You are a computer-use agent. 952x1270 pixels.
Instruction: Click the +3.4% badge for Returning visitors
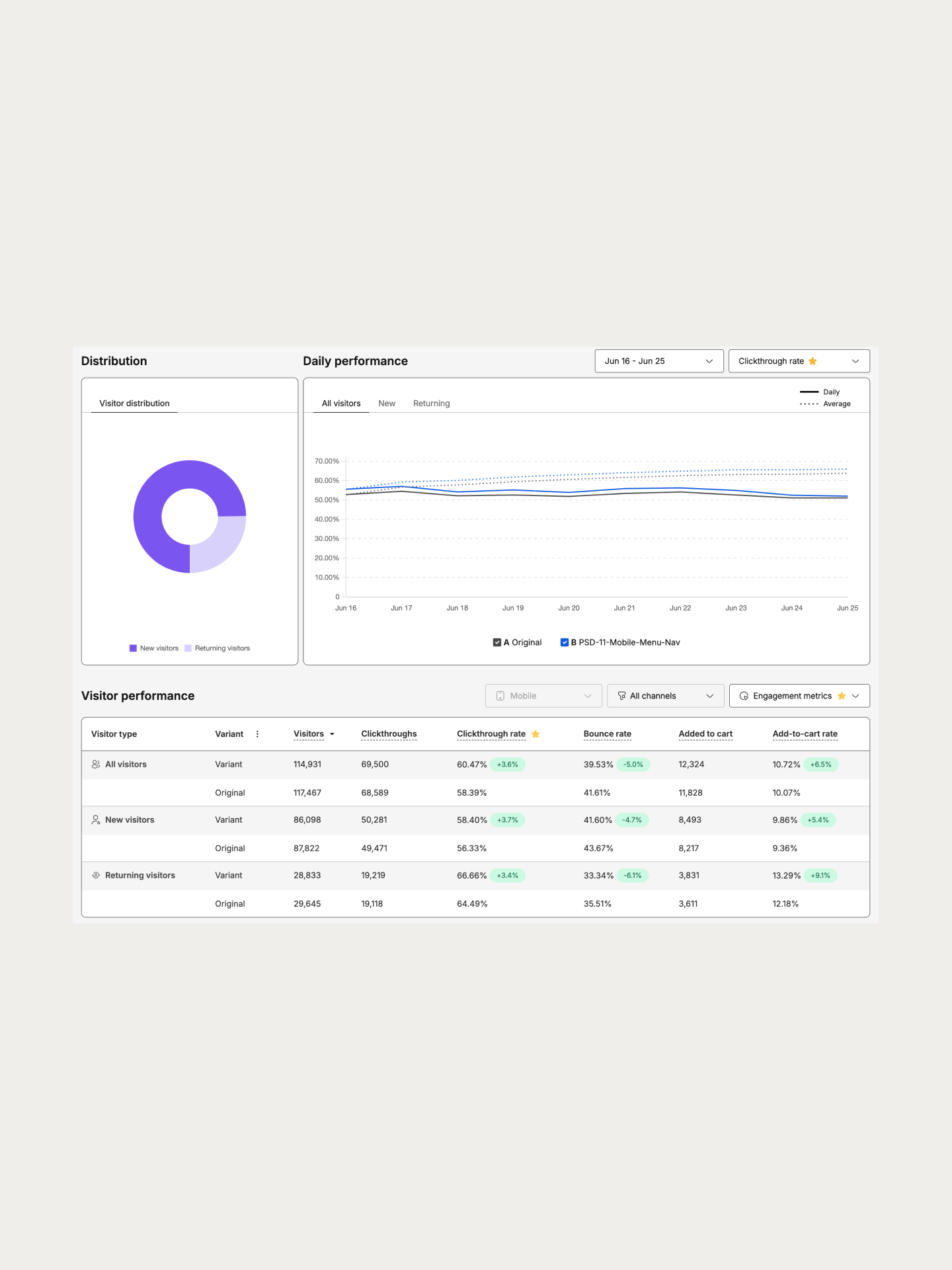pos(508,876)
